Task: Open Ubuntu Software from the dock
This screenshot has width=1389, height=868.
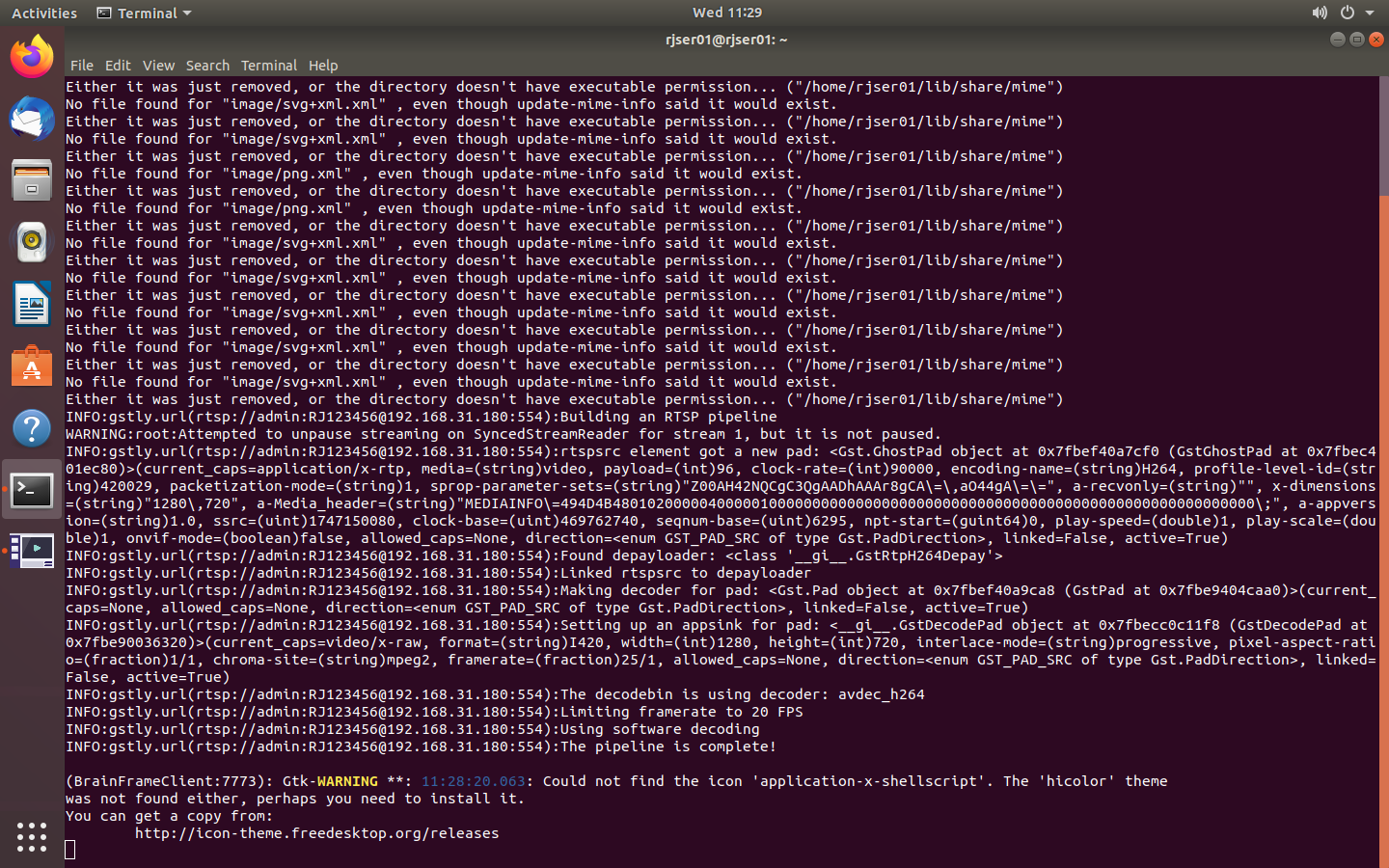Action: click(32, 366)
